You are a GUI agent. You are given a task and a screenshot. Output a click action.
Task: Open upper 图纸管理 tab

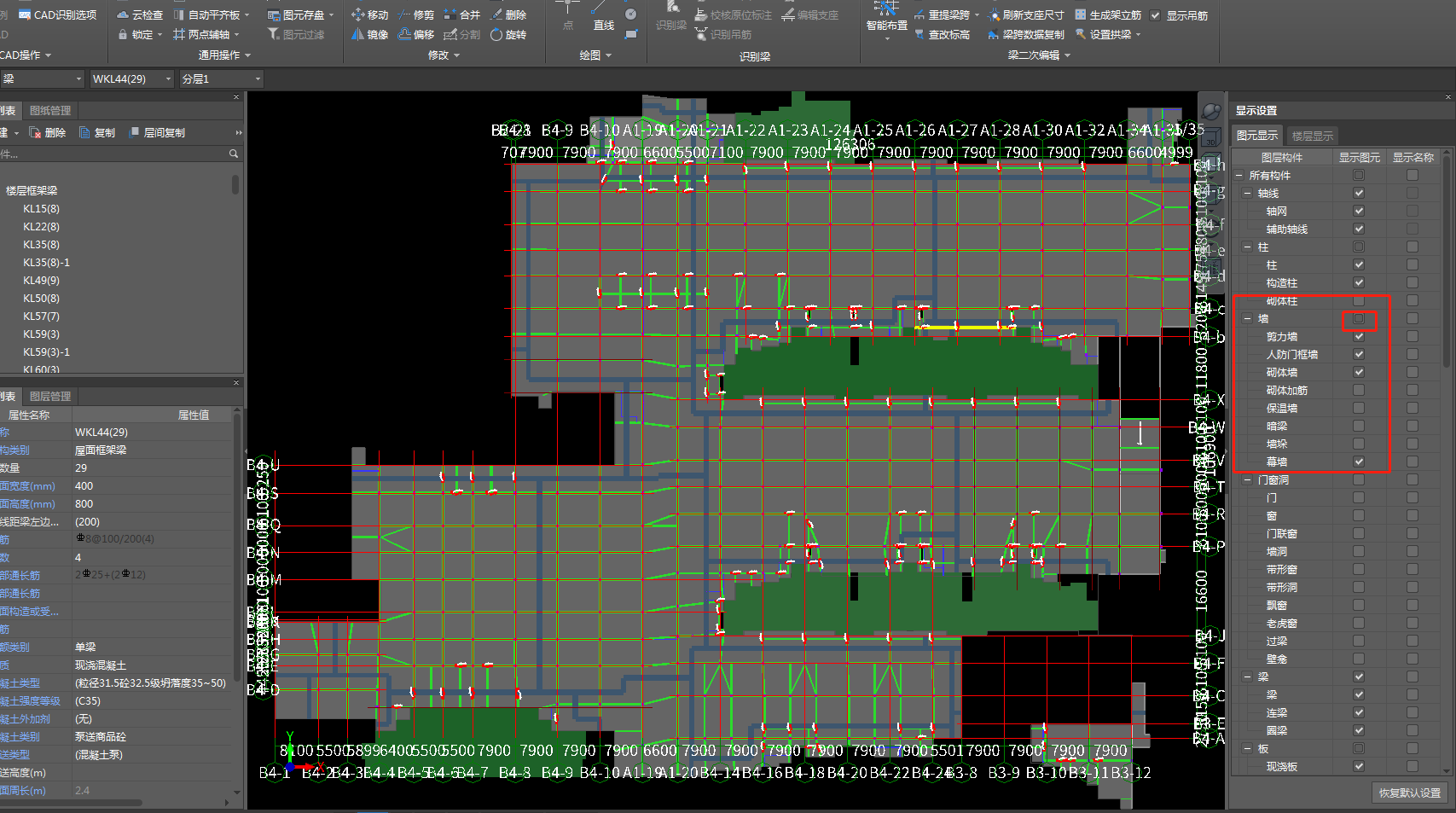coord(50,110)
